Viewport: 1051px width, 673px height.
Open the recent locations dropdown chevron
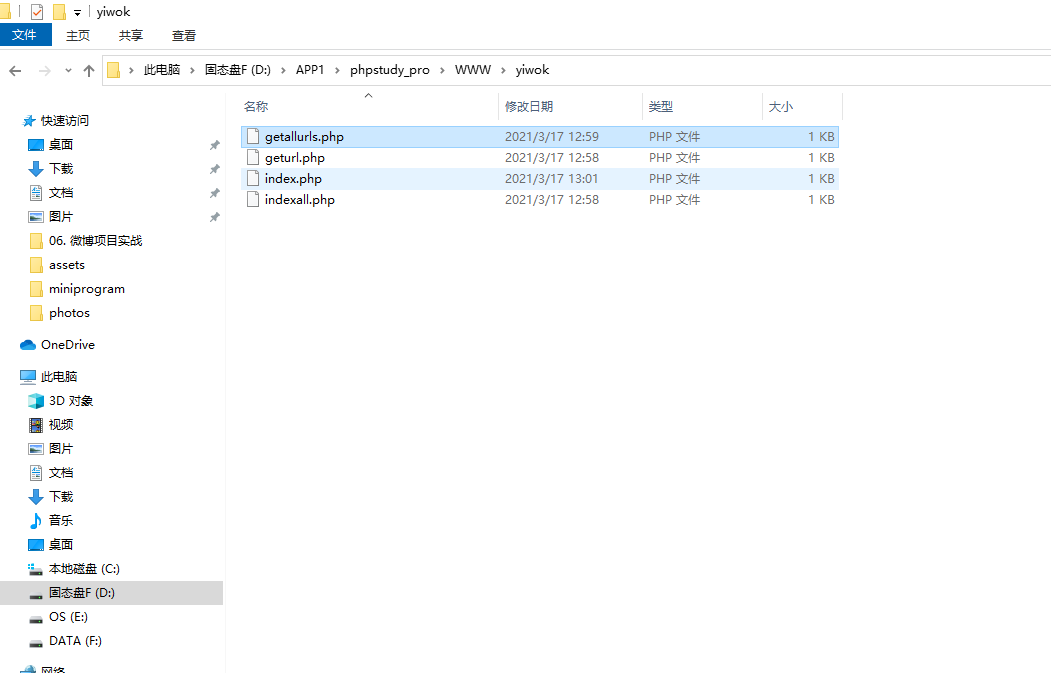tap(68, 71)
